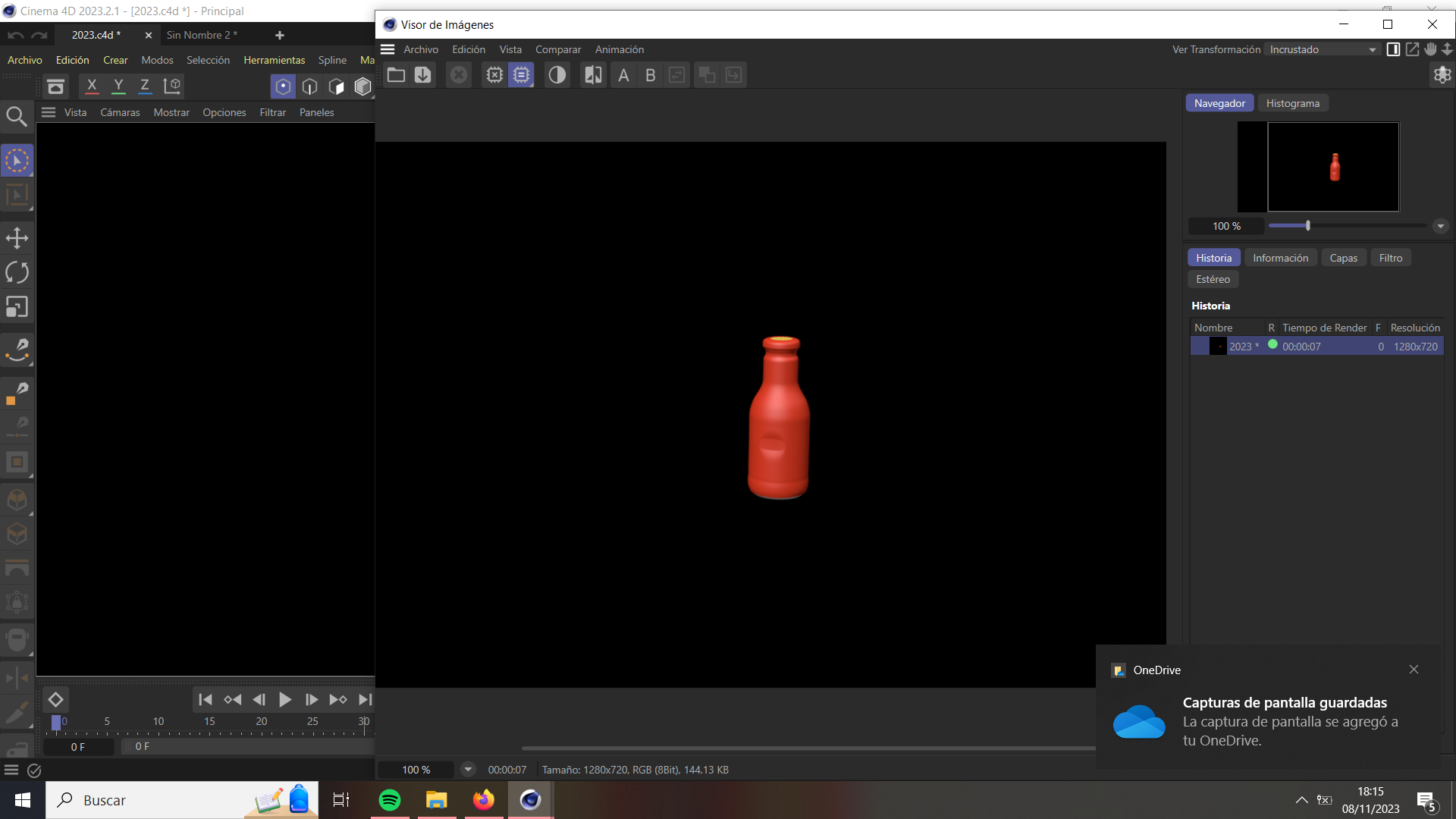The width and height of the screenshot is (1456, 819).
Task: Select the Capas tab
Action: pyautogui.click(x=1343, y=258)
